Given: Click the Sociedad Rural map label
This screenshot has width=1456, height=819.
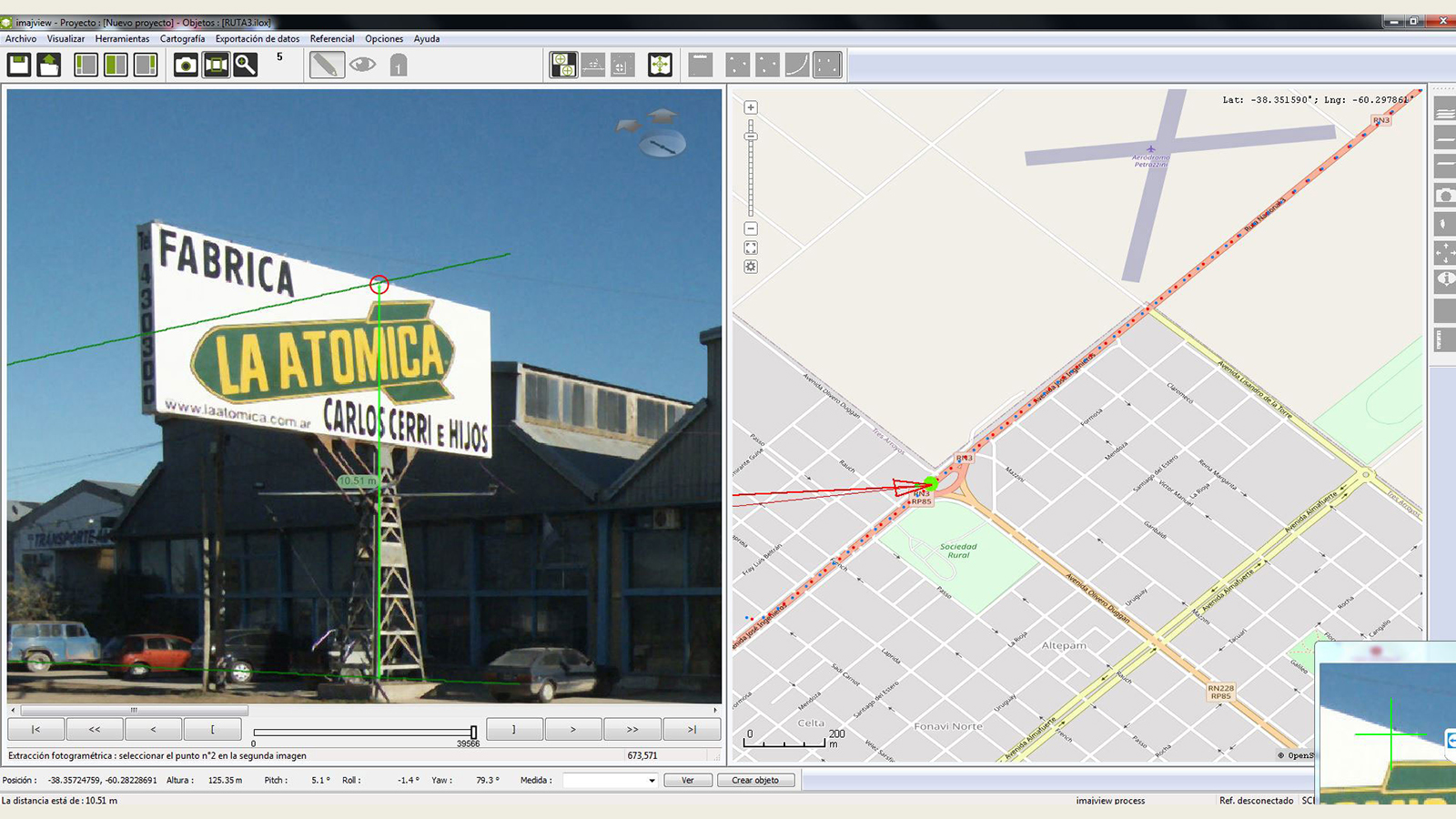Looking at the screenshot, I should 958,551.
